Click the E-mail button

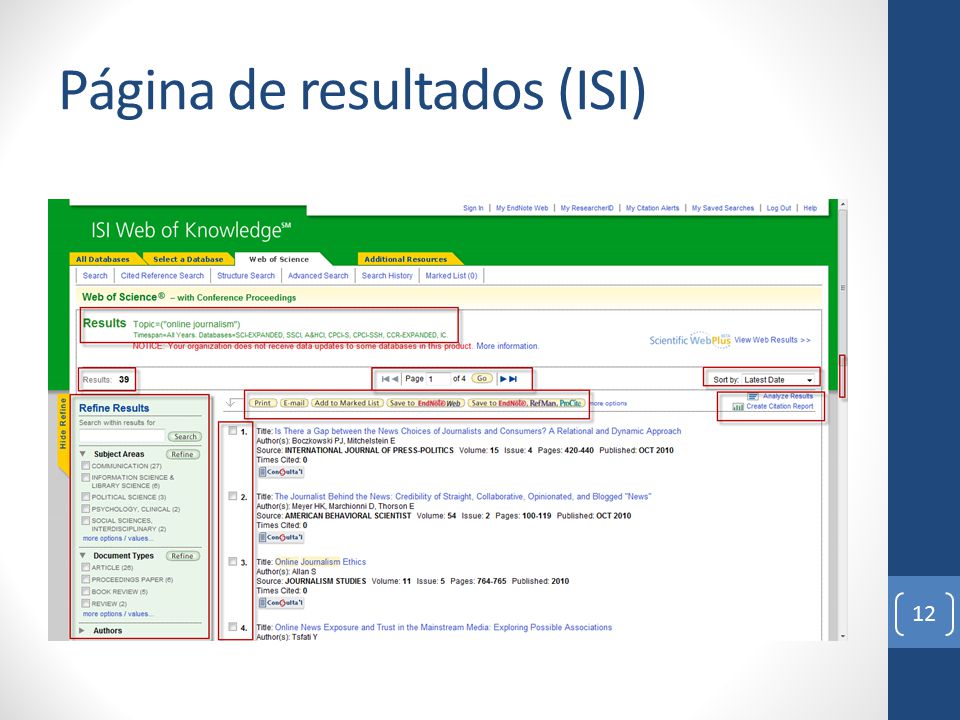tap(293, 403)
